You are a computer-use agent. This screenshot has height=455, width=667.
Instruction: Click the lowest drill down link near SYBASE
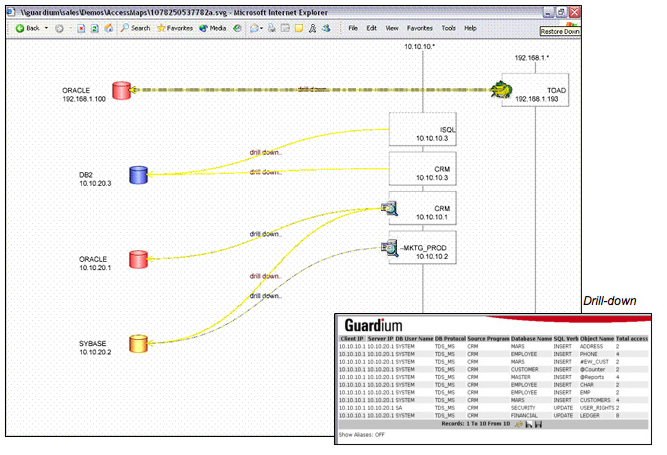265,296
